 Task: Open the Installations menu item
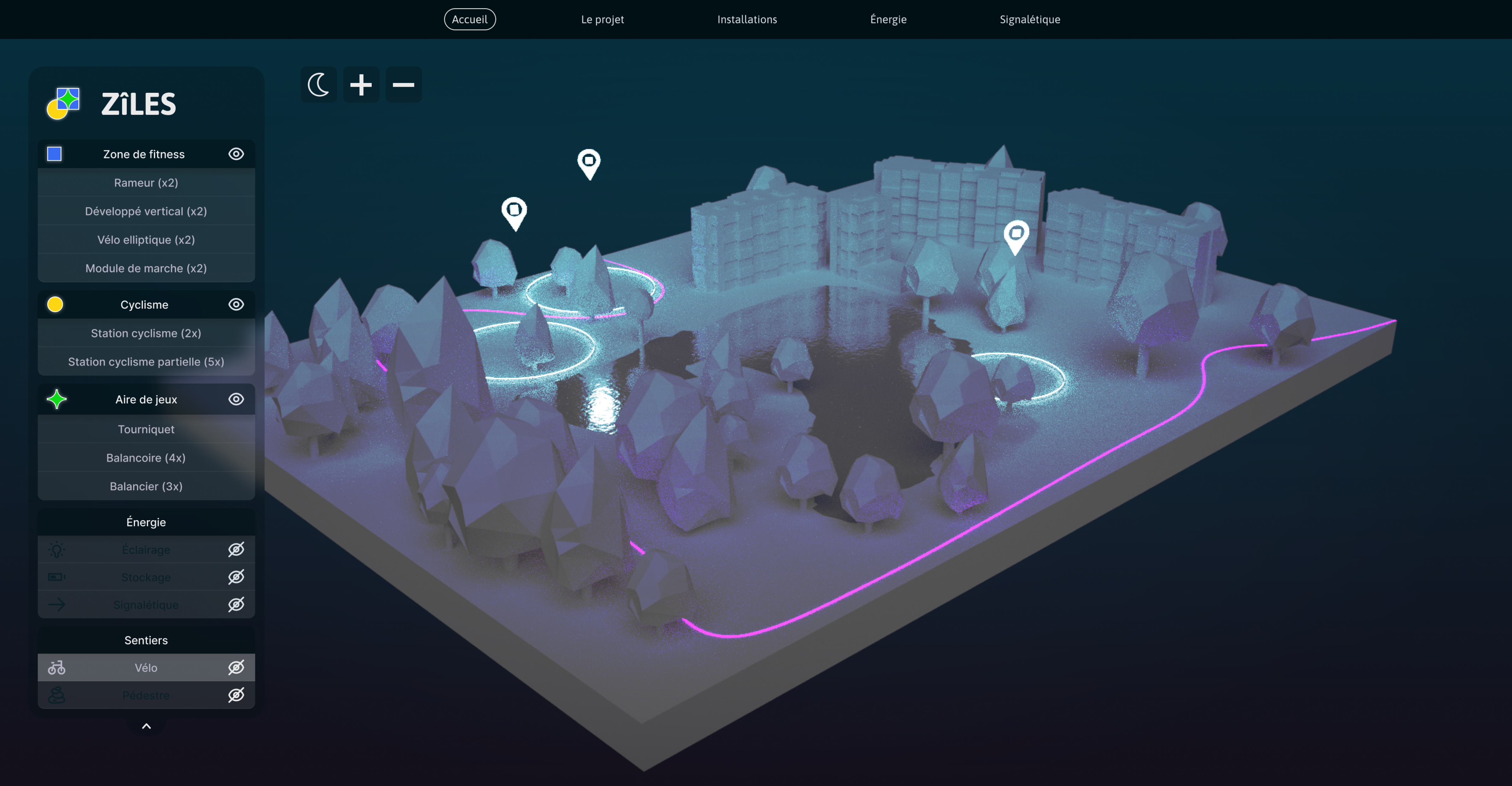point(747,19)
